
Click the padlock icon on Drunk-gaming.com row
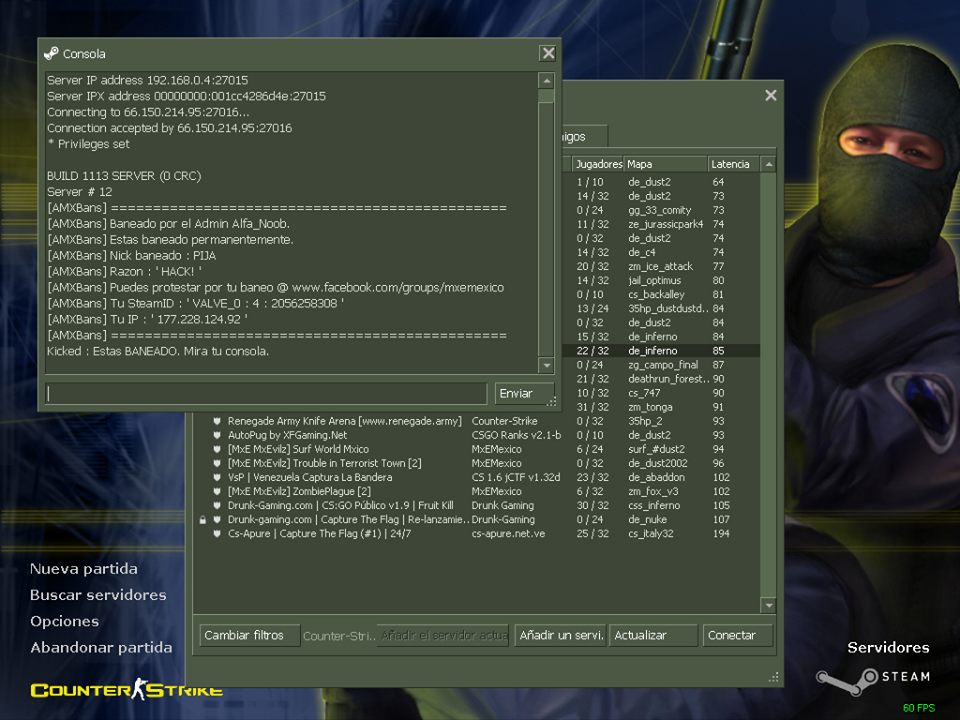[x=203, y=520]
